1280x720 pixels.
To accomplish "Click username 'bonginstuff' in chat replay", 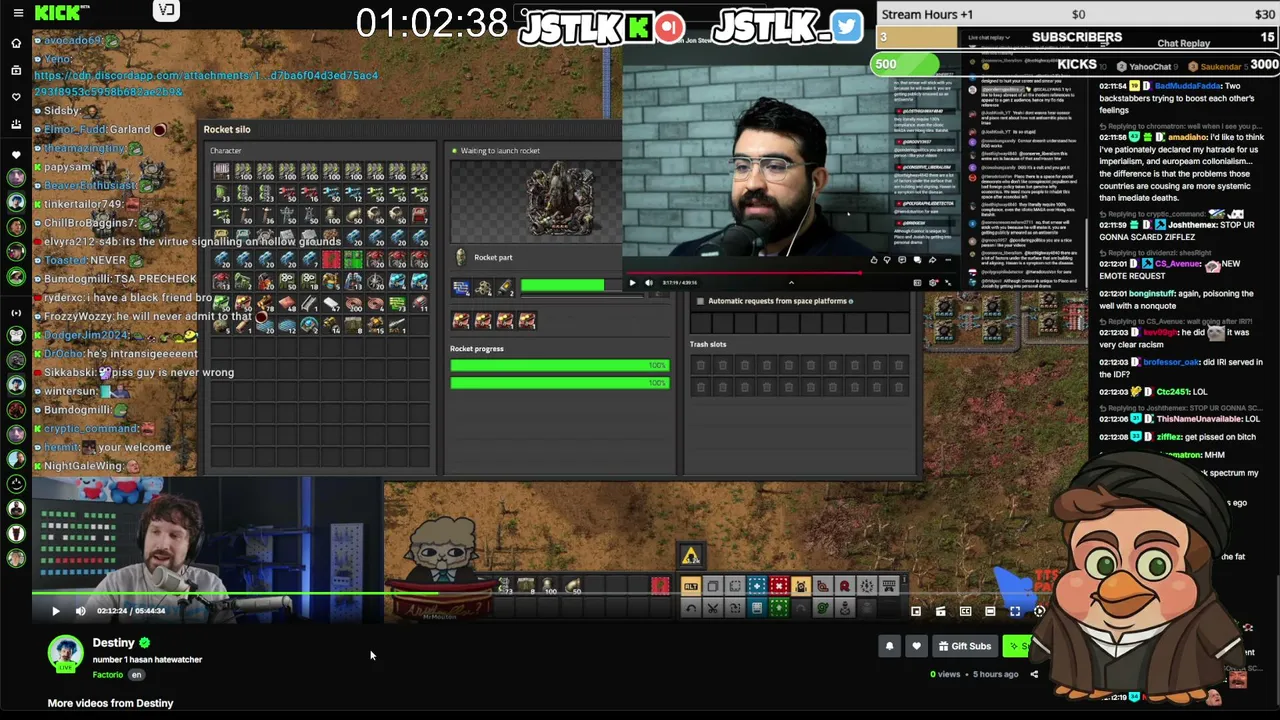I will pyautogui.click(x=1152, y=294).
